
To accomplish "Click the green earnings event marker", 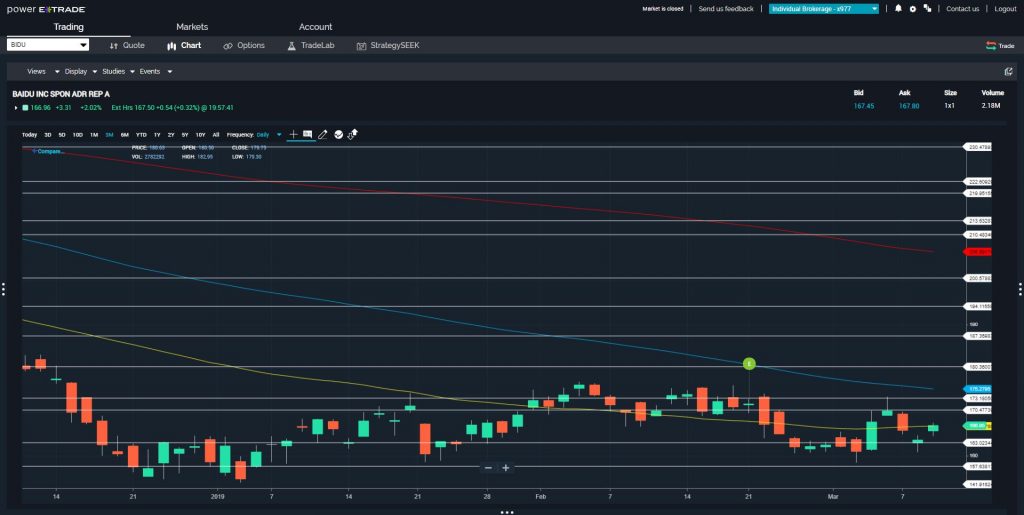I will [749, 364].
